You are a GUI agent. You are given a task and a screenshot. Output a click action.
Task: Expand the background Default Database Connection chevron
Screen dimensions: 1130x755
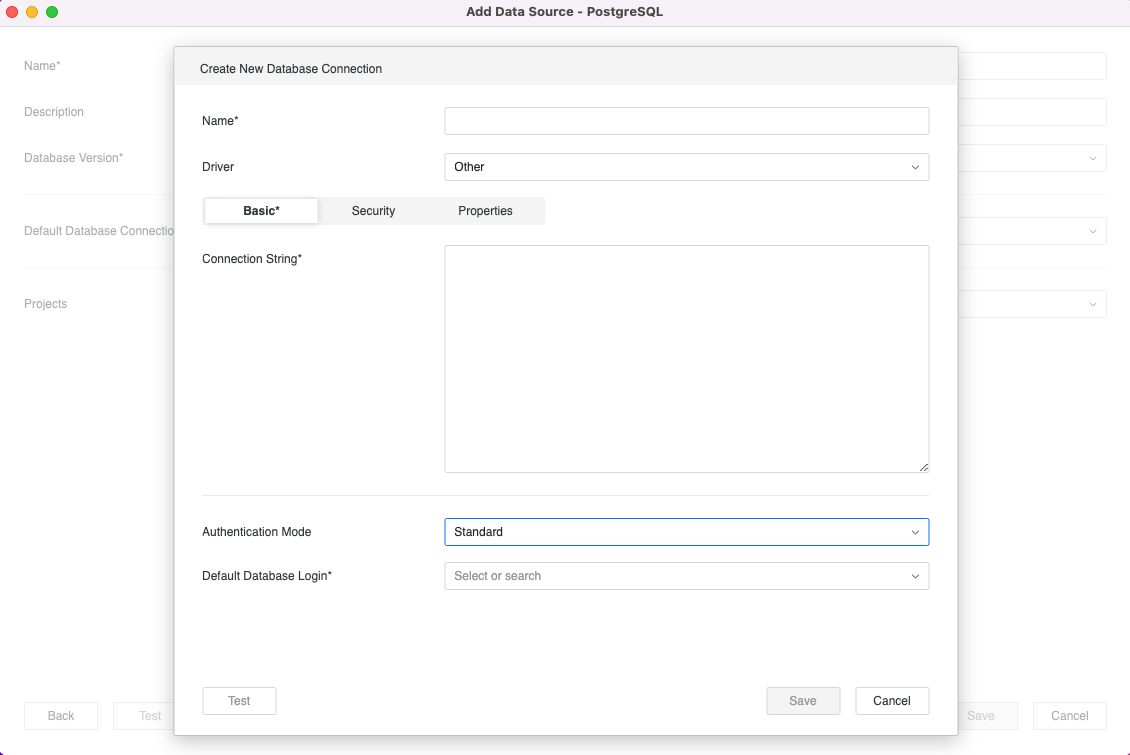[x=1091, y=231]
